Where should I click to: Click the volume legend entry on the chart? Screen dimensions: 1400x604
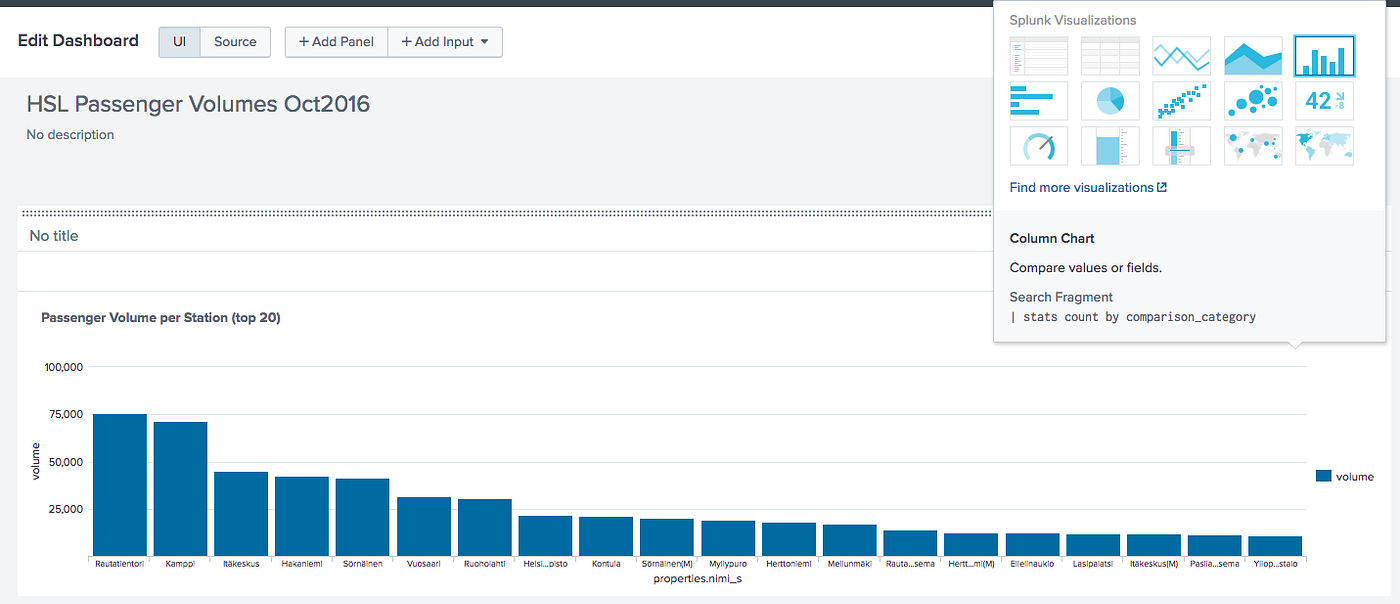tap(1345, 476)
